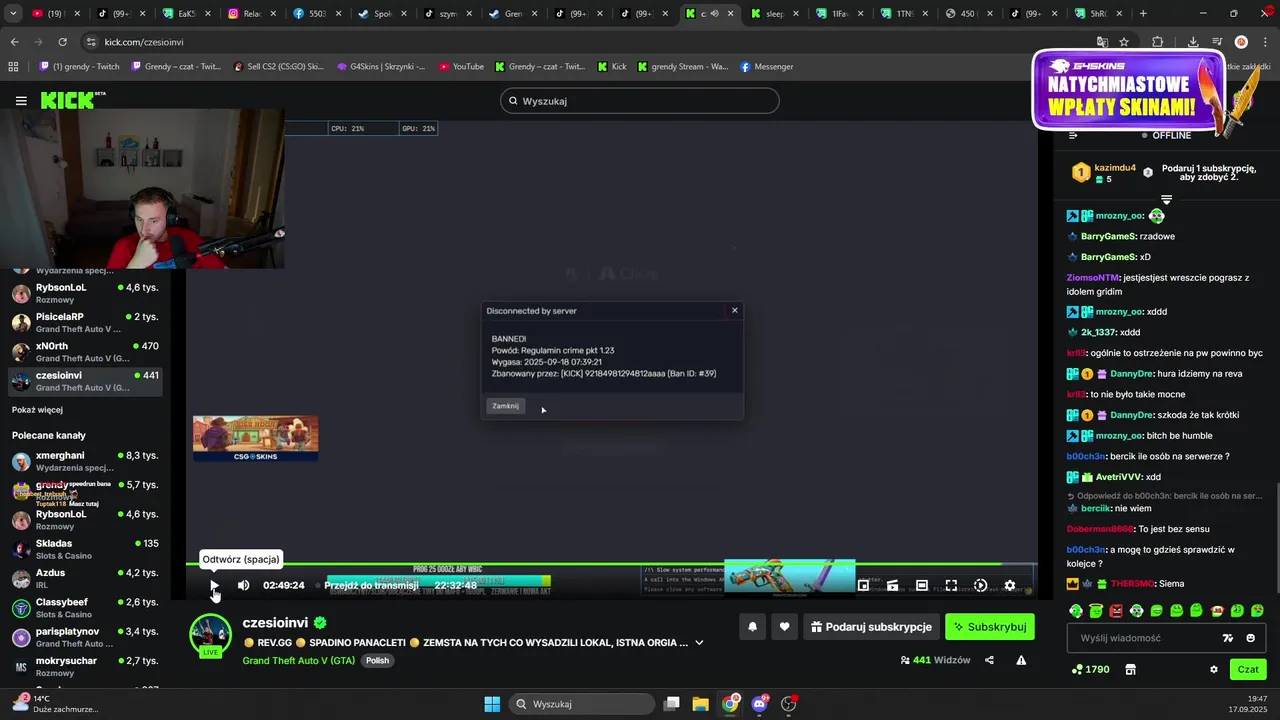Click the 1790 channel points balance
The image size is (1280, 720).
1090,669
